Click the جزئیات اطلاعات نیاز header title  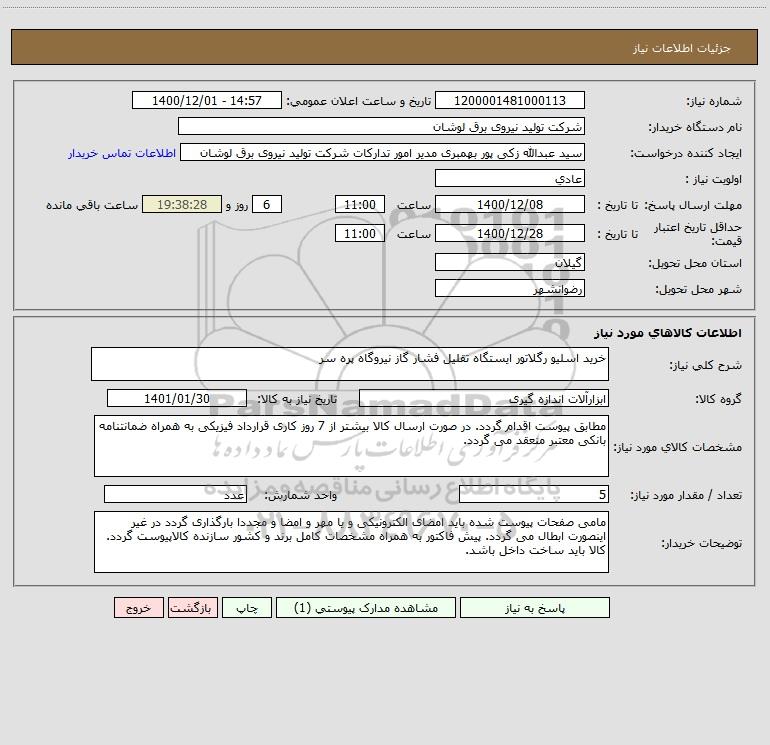coord(682,48)
